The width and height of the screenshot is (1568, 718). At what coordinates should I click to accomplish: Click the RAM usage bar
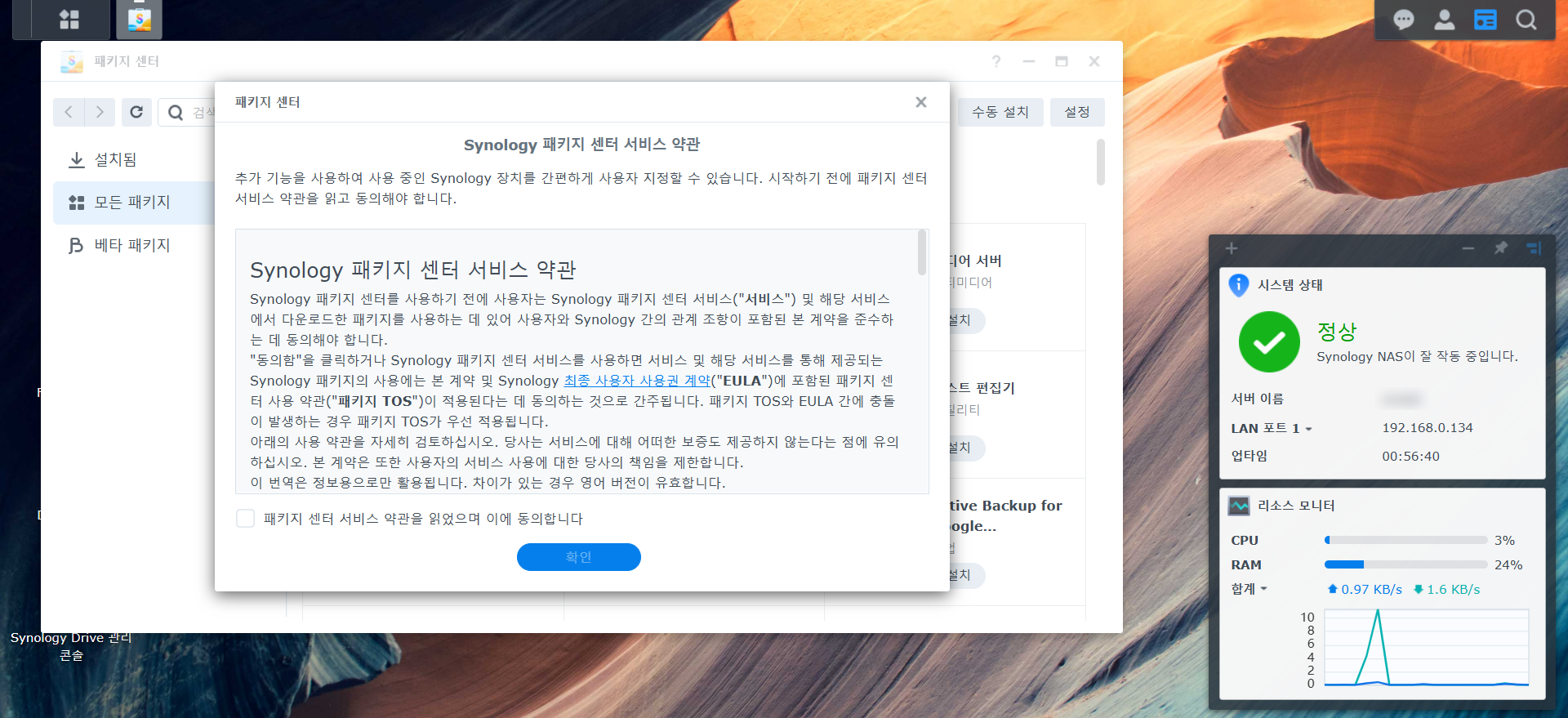(1405, 564)
